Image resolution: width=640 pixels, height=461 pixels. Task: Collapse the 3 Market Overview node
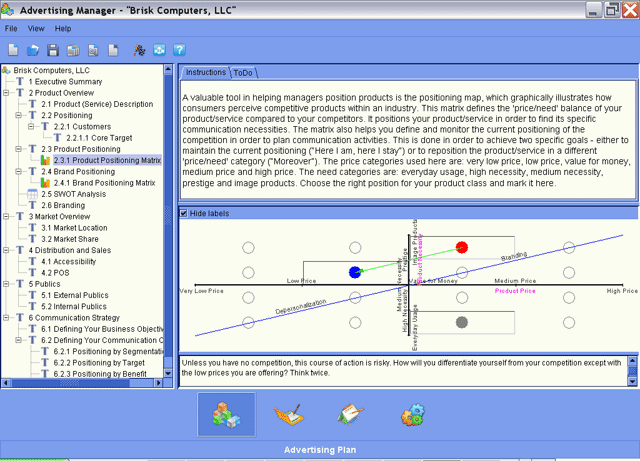[x=6, y=216]
